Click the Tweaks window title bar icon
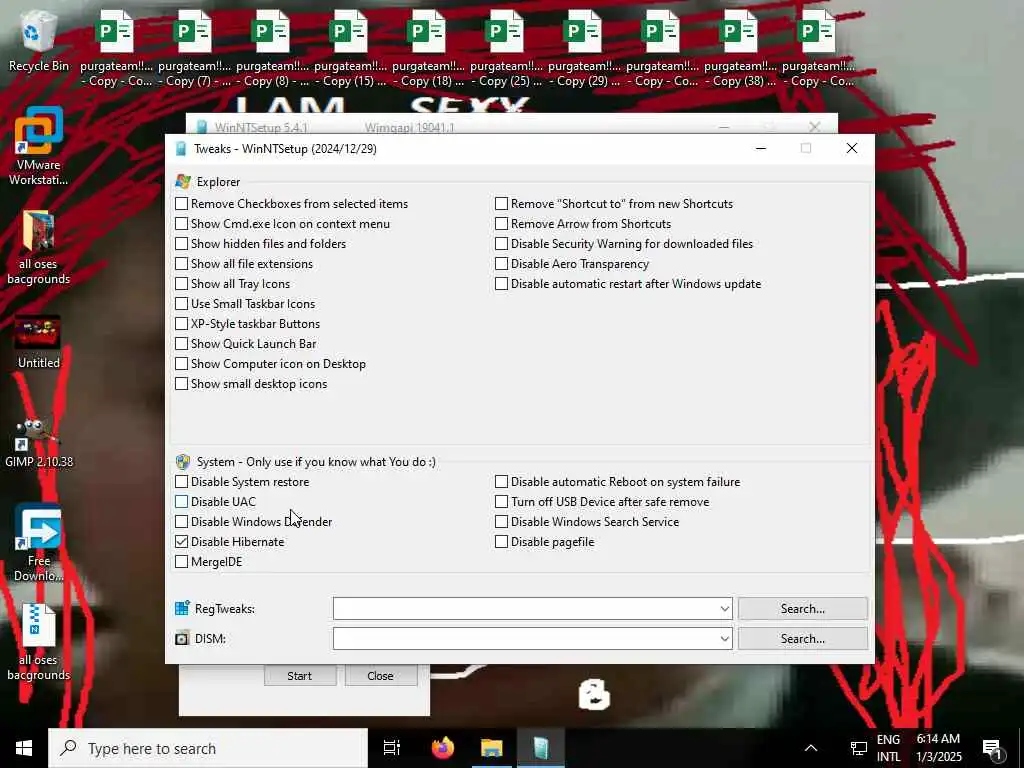Viewport: 1024px width, 768px height. pyautogui.click(x=181, y=149)
